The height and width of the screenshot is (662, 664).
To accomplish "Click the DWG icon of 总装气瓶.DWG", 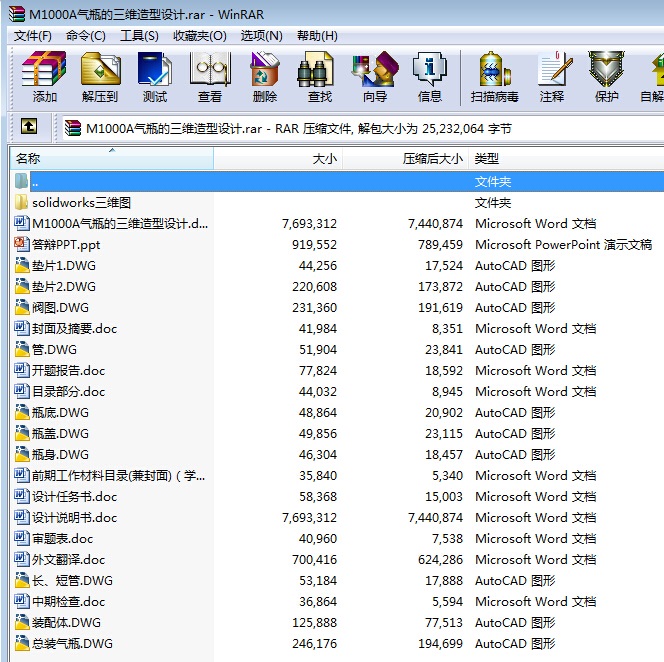I will click(22, 643).
